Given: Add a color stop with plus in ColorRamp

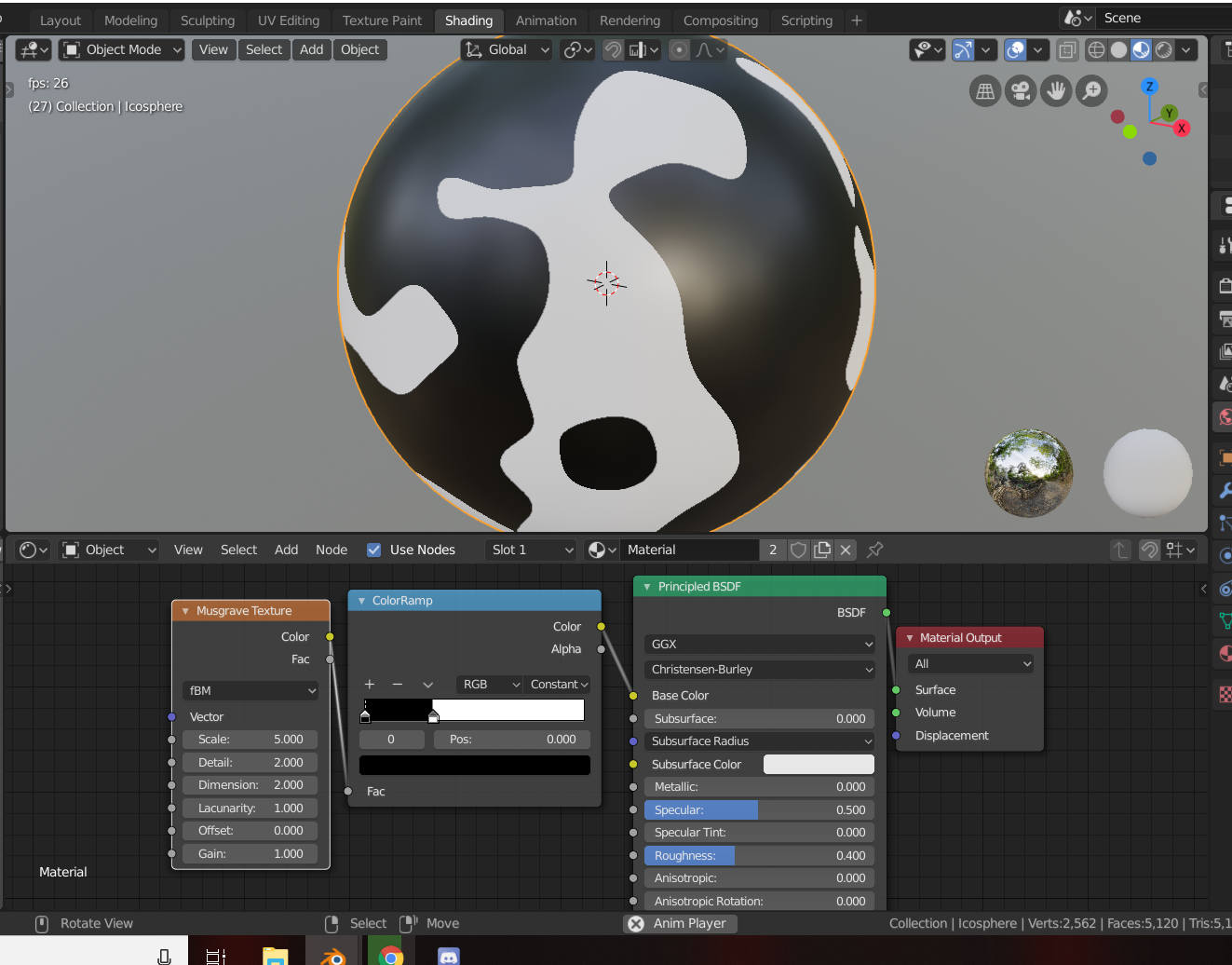Looking at the screenshot, I should click(370, 685).
